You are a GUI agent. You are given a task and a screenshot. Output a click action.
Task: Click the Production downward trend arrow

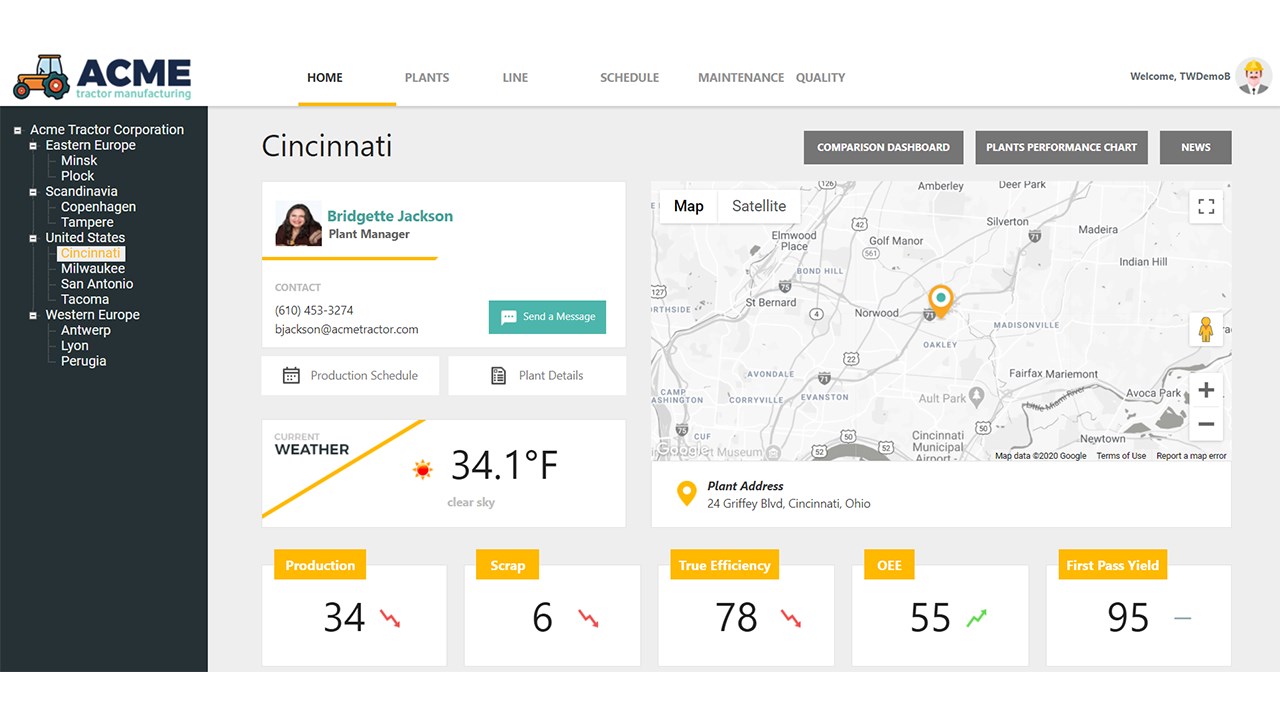390,618
